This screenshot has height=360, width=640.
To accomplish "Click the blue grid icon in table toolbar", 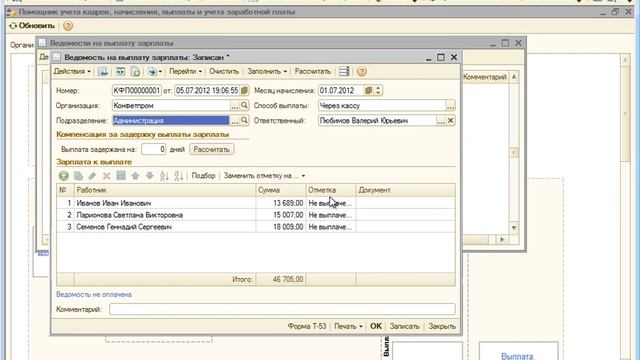I will [x=121, y=176].
